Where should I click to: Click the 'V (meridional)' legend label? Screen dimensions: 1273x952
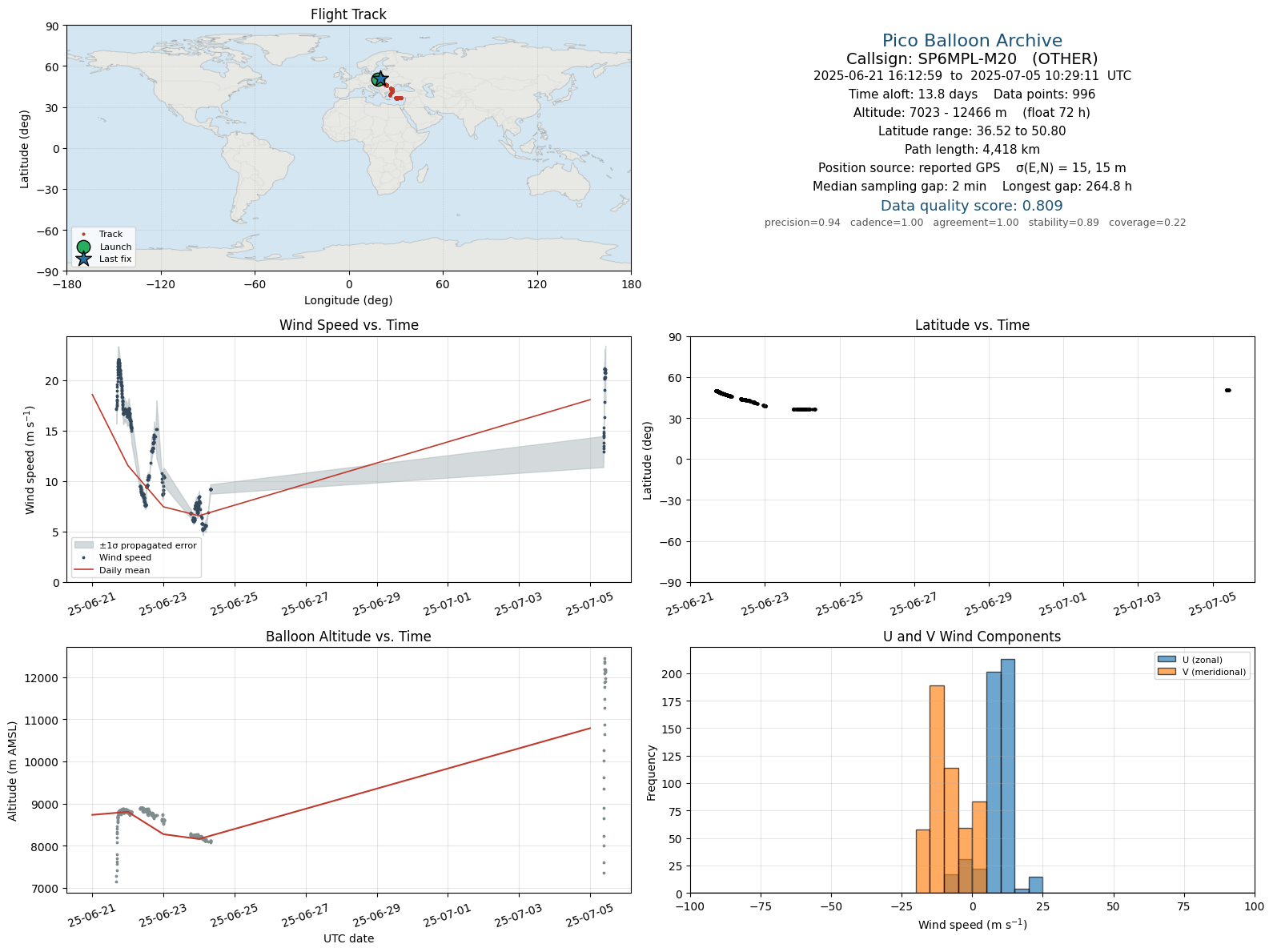(x=1215, y=672)
